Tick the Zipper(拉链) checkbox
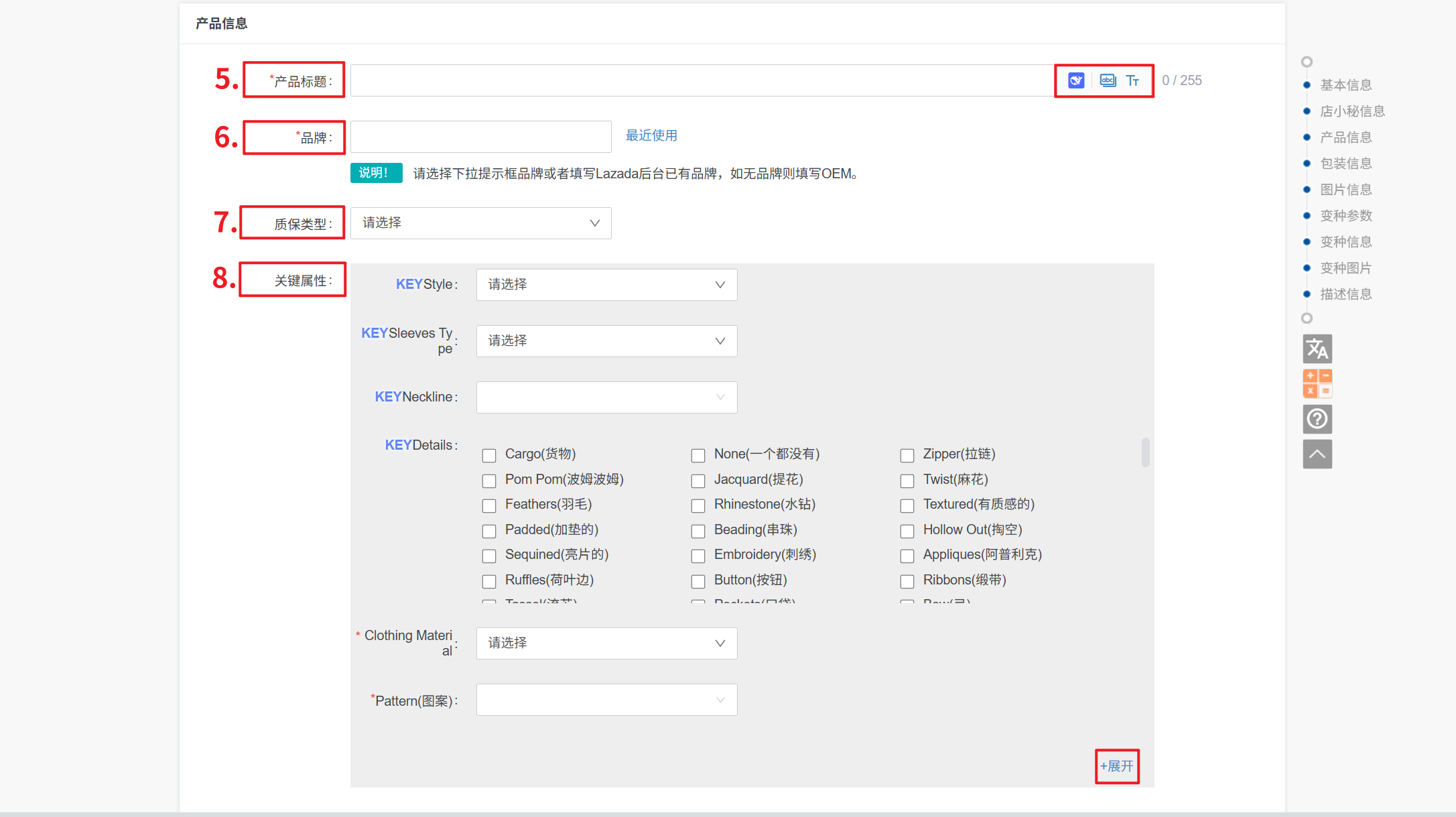 (907, 455)
